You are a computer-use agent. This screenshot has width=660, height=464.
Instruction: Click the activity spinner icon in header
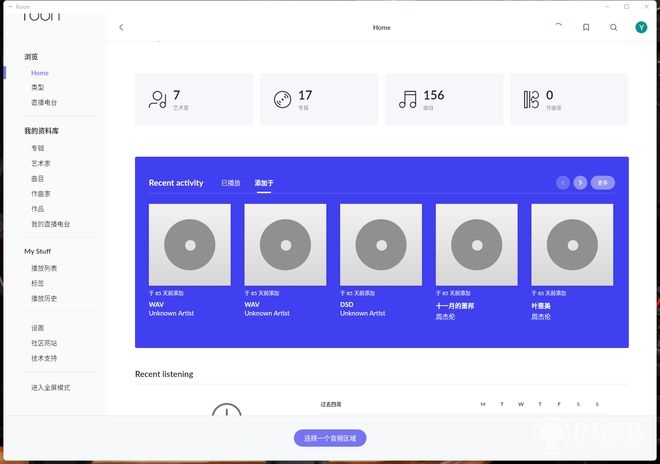[x=559, y=26]
